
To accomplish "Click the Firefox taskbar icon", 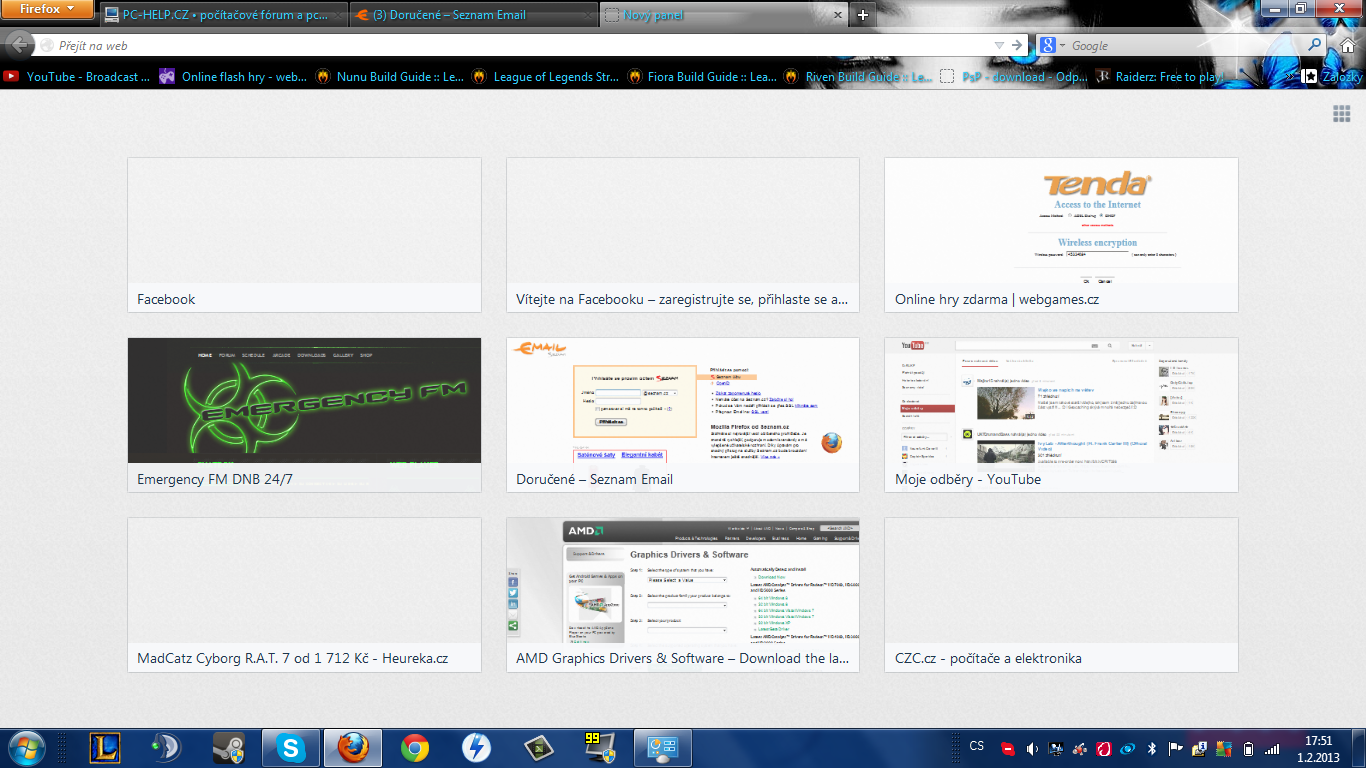I will pyautogui.click(x=353, y=748).
